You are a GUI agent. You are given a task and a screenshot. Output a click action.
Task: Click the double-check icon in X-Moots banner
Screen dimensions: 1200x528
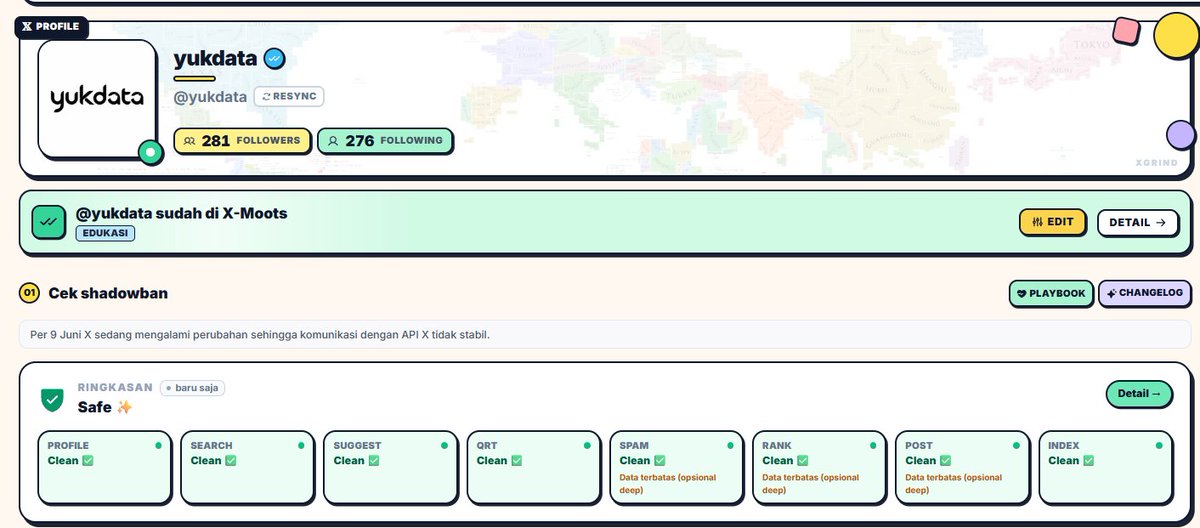coord(47,223)
